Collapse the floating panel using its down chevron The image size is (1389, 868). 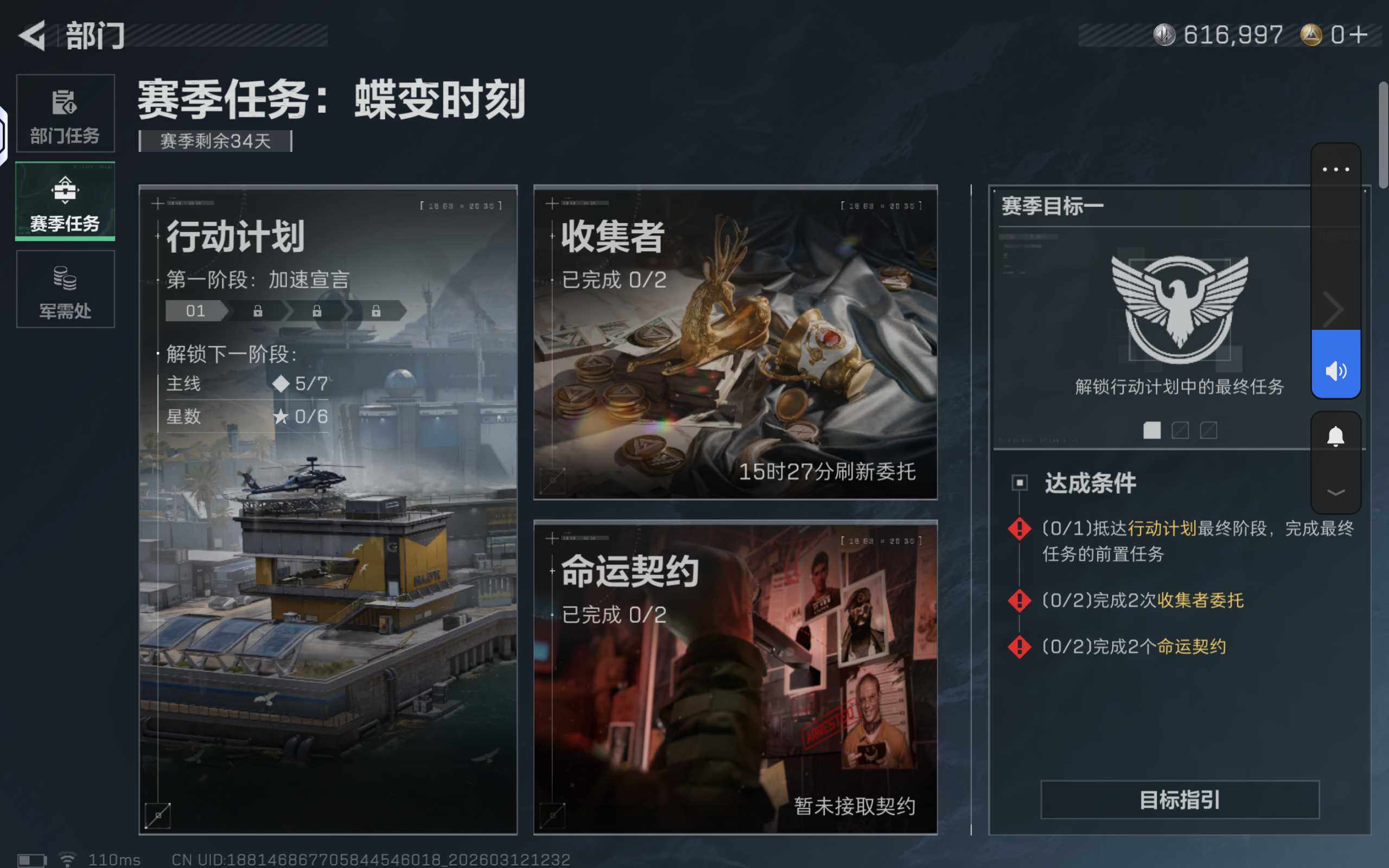(1336, 492)
